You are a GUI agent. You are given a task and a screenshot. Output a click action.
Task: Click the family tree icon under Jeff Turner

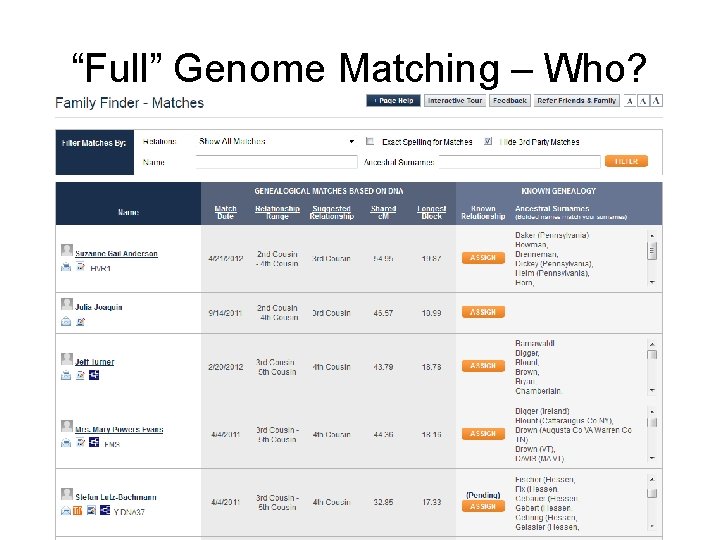tap(94, 375)
